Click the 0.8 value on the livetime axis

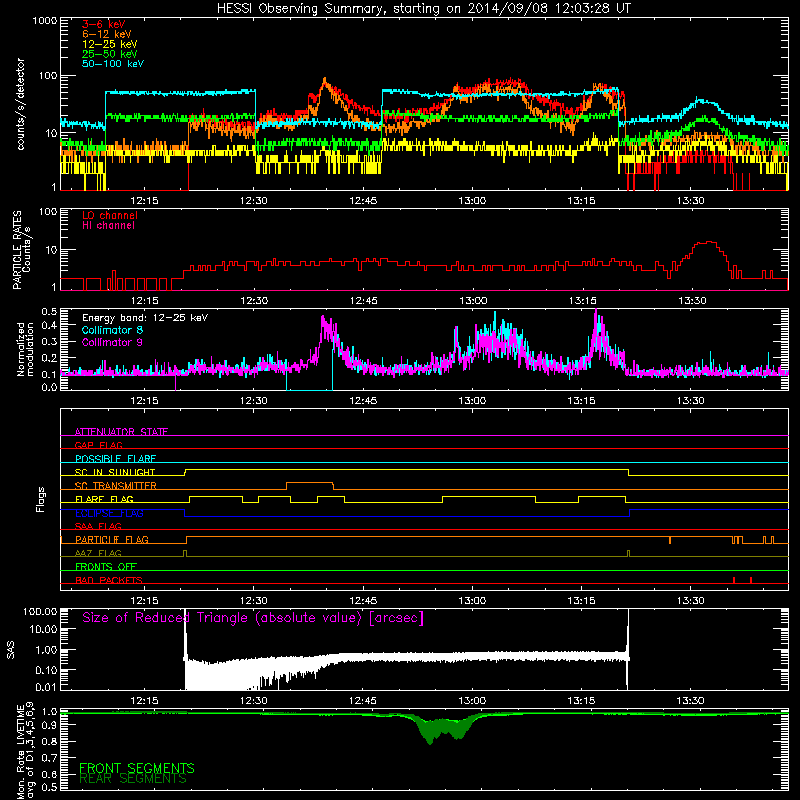49,741
